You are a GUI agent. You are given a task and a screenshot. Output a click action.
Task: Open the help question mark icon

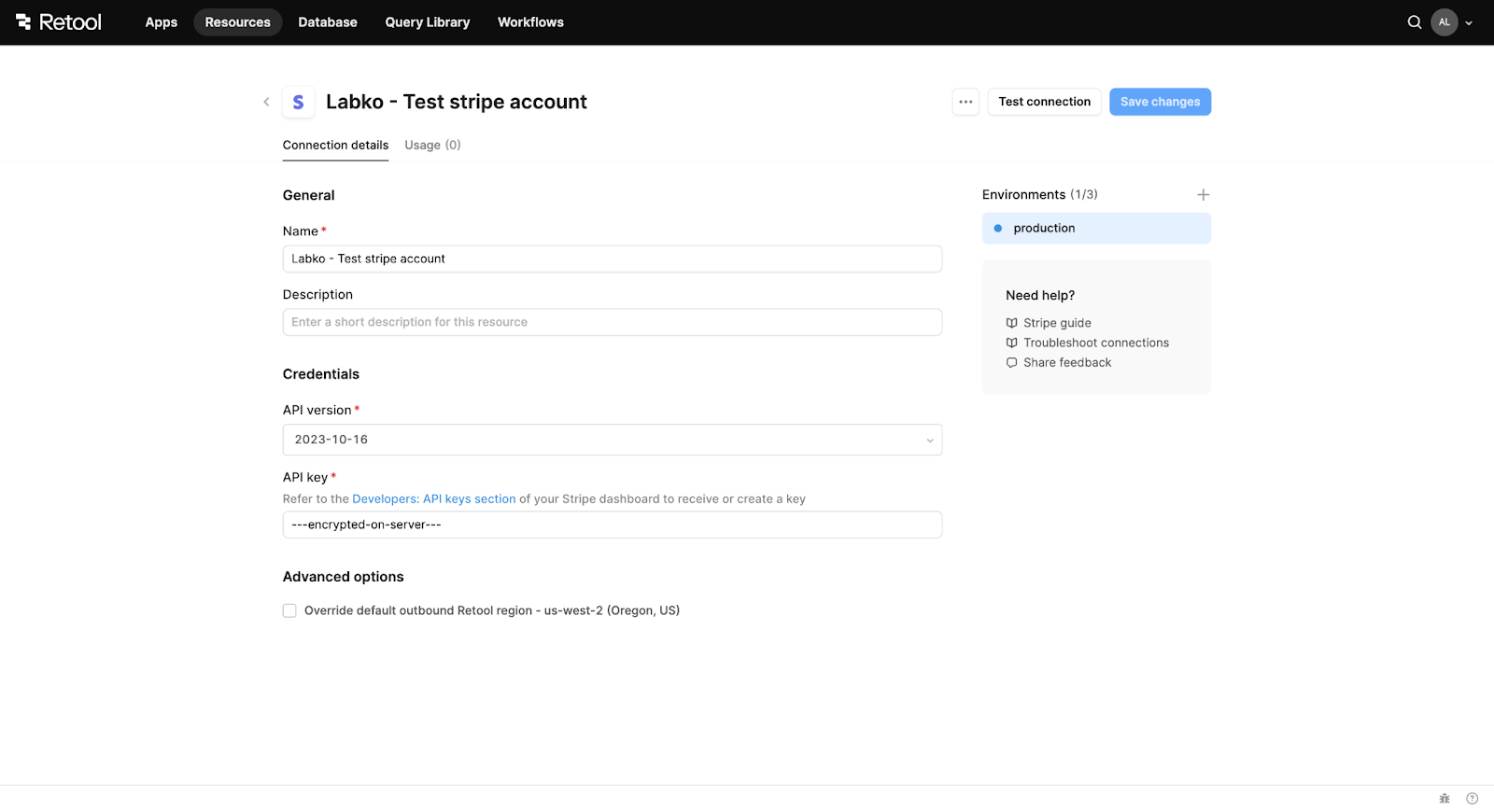[x=1473, y=799]
